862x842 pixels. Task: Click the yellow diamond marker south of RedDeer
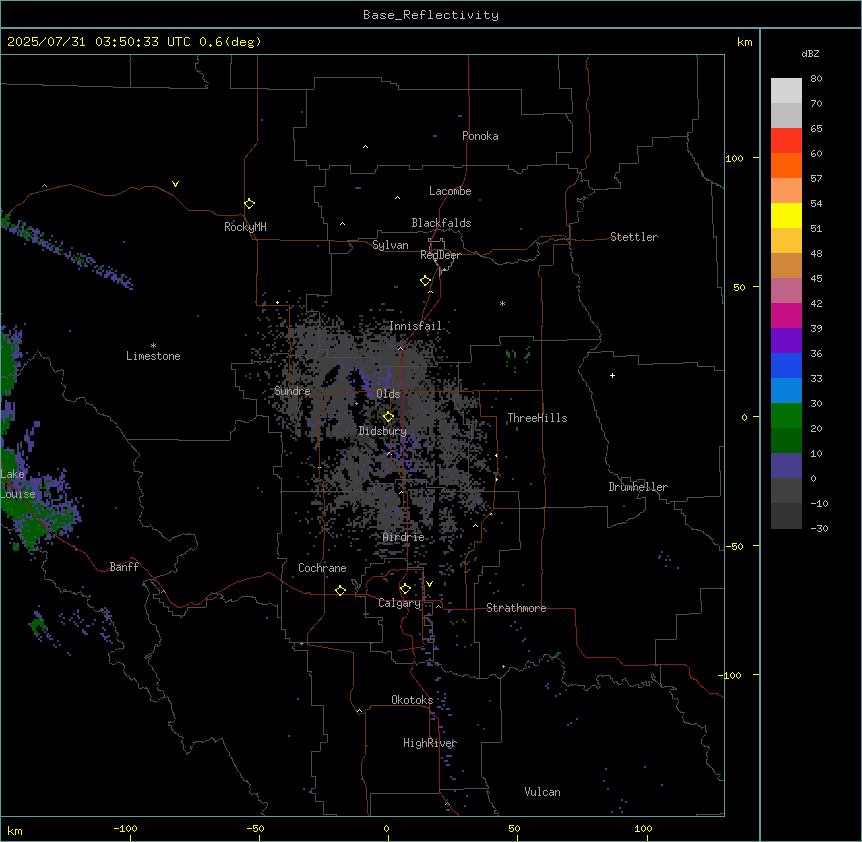[x=425, y=281]
